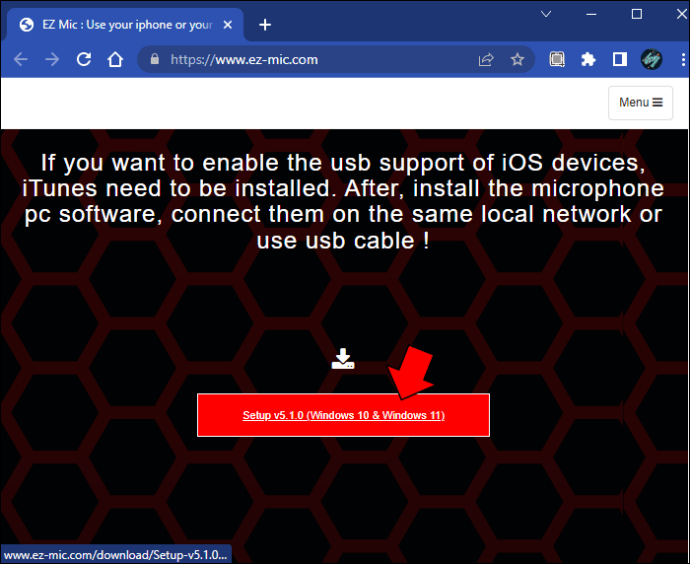Go back to previous page
The image size is (690, 564).
coord(21,59)
